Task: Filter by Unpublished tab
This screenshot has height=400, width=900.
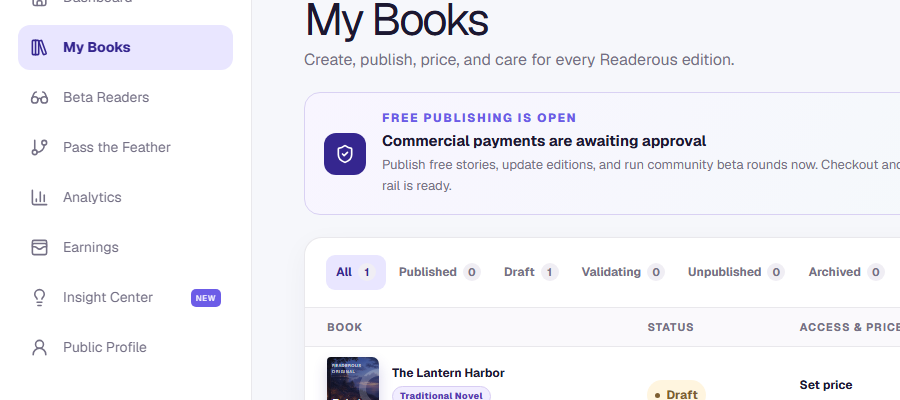Action: (736, 272)
